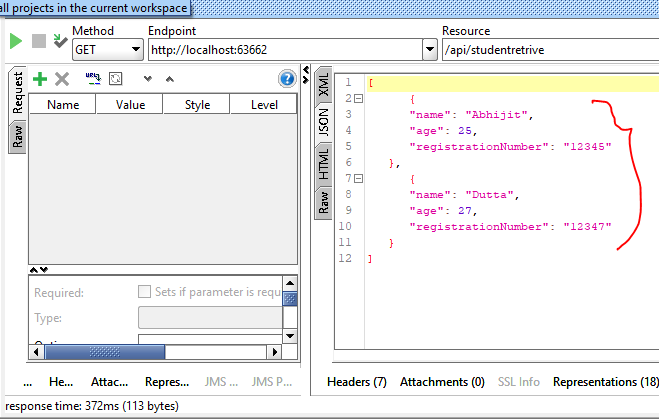Click the reset parameter values icon
Image resolution: width=659 pixels, height=419 pixels.
point(116,78)
